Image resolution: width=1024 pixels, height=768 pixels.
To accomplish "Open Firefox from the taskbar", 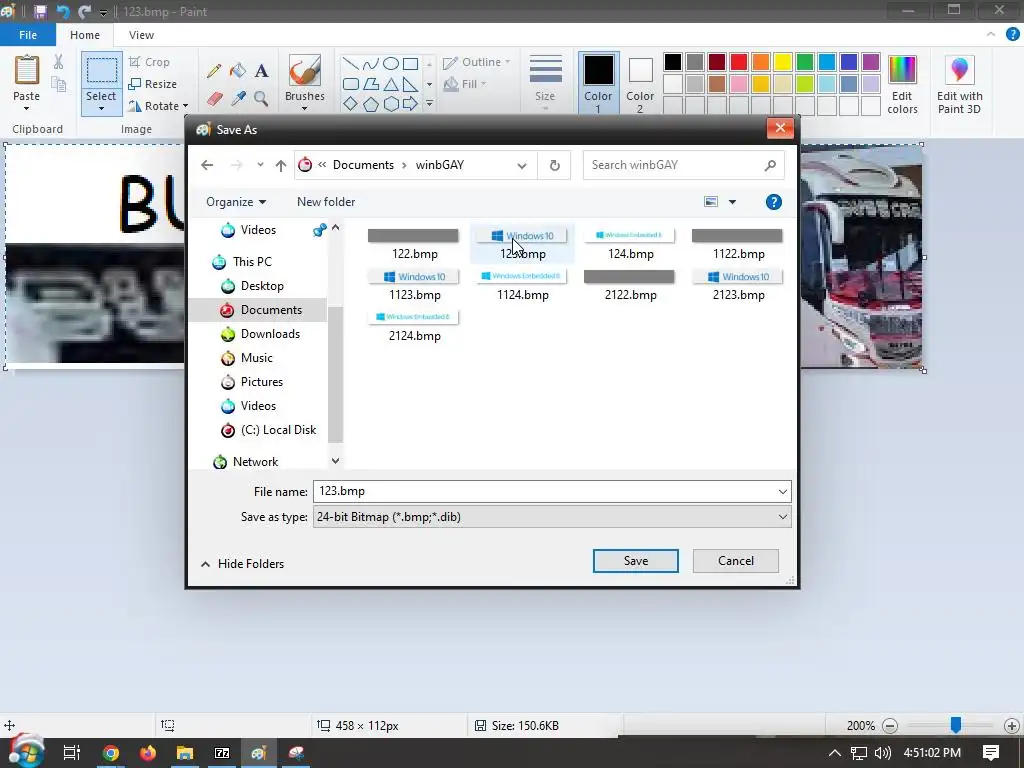I will [148, 753].
